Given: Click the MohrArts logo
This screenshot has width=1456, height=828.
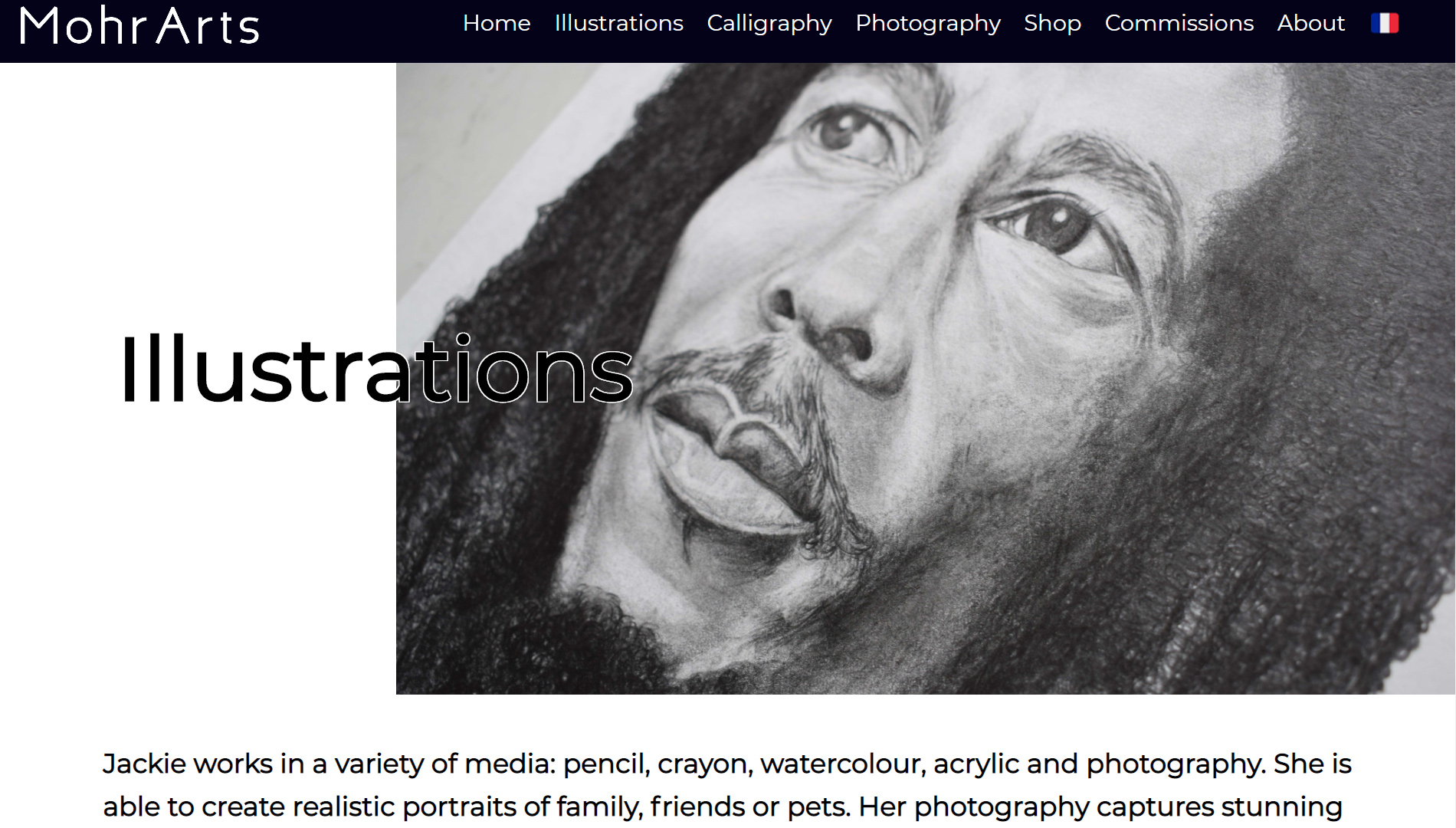Looking at the screenshot, I should tap(139, 26).
